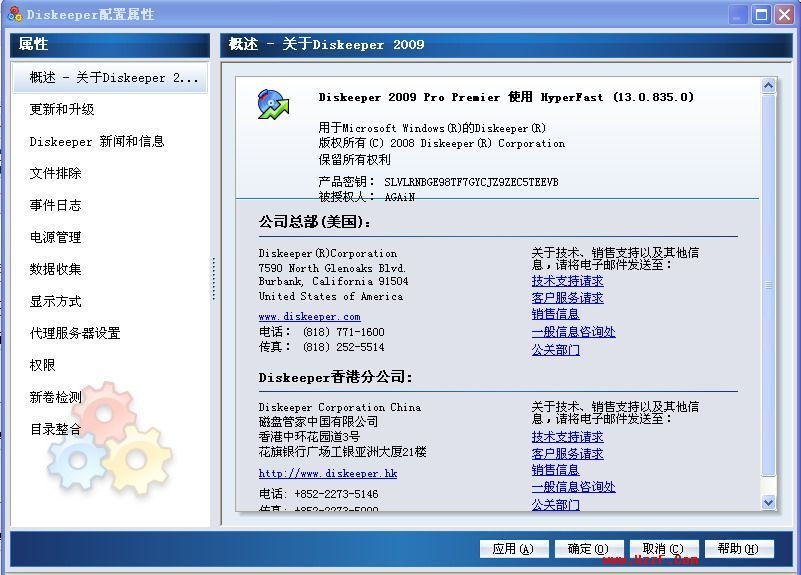Select 权限 in the sidebar

click(x=42, y=365)
